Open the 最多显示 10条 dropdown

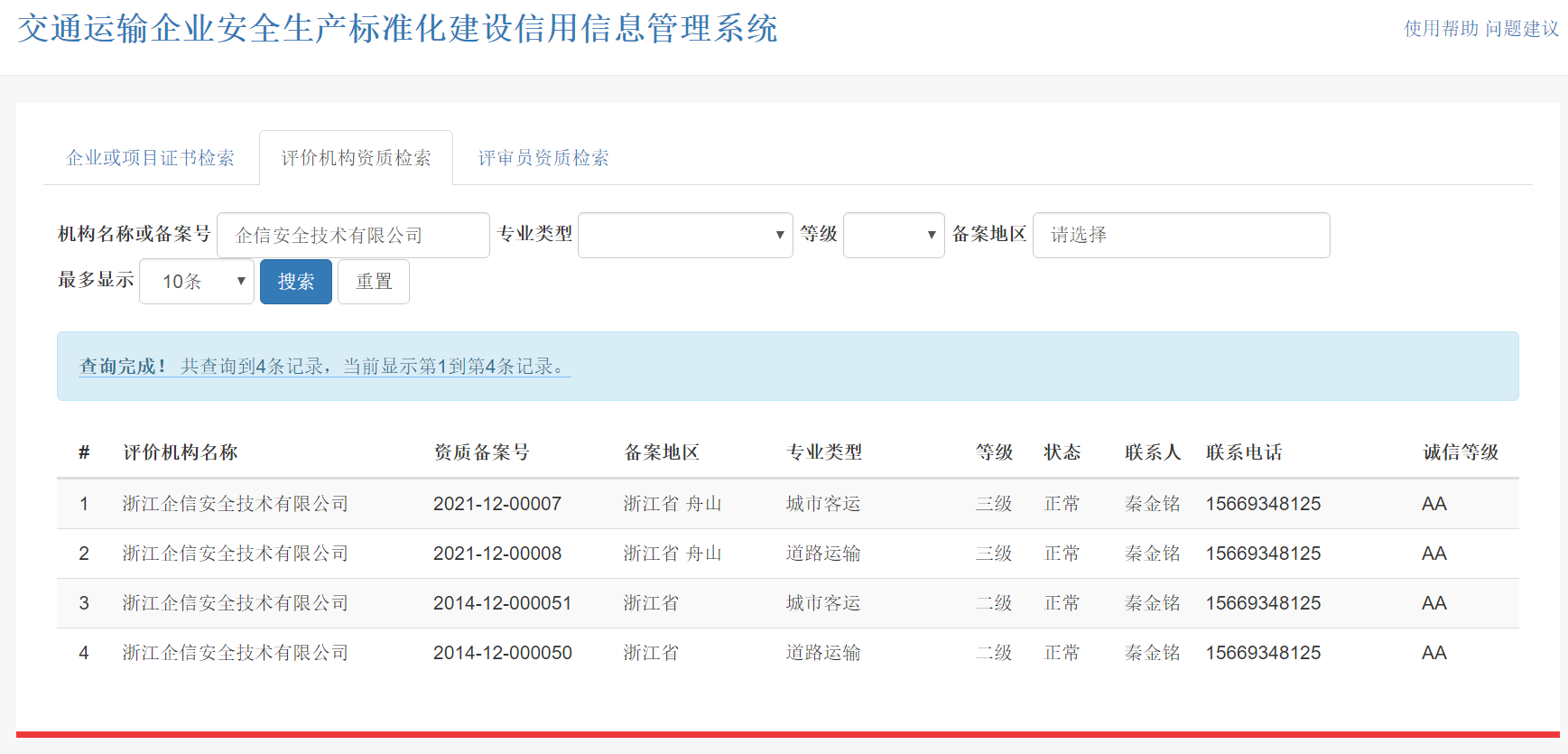(x=197, y=282)
